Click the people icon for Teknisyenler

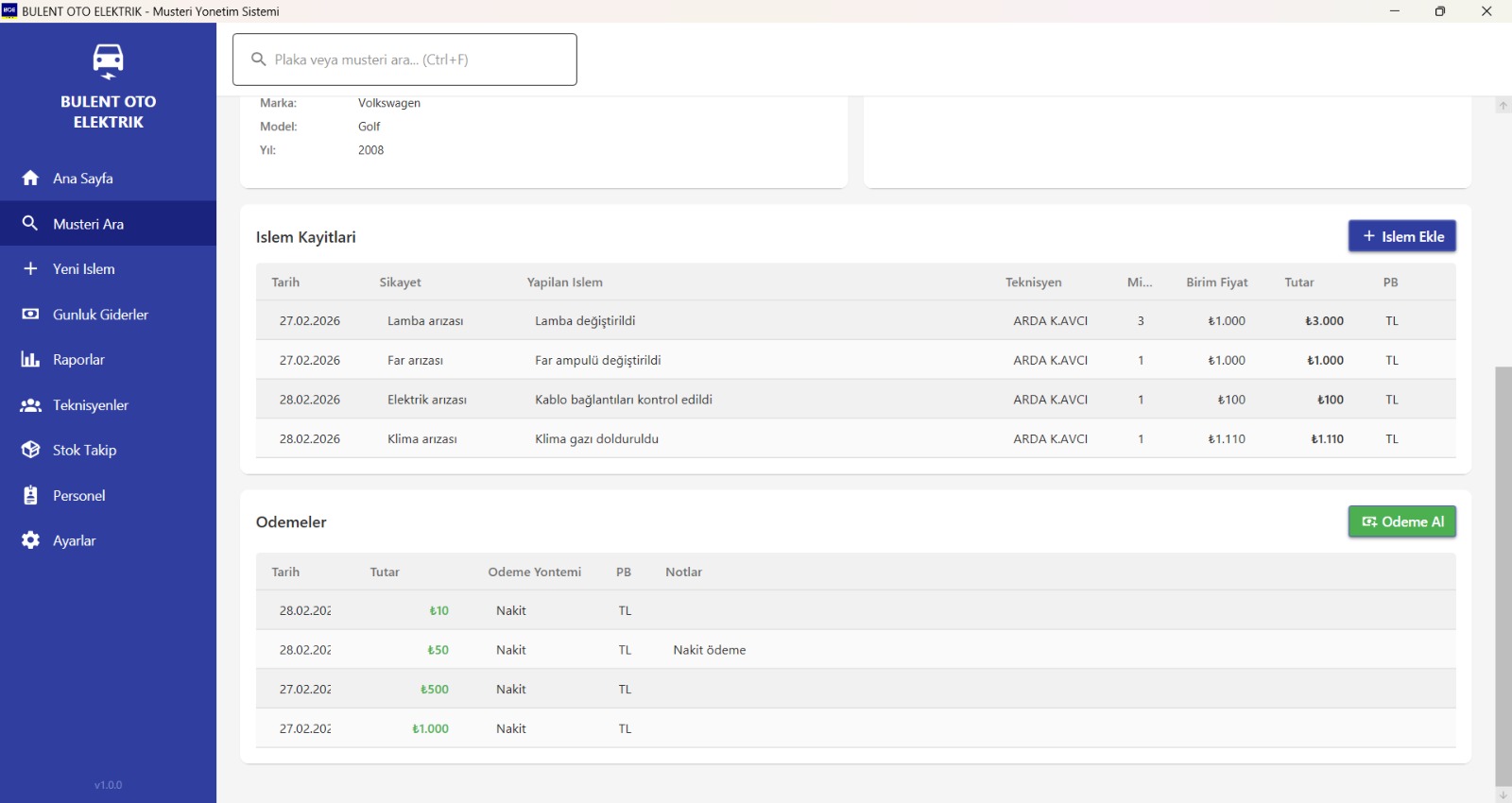click(x=30, y=405)
